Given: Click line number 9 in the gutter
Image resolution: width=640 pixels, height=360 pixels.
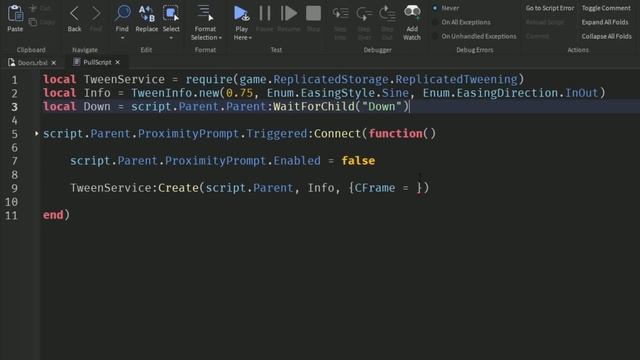Looking at the screenshot, I should tap(15, 188).
